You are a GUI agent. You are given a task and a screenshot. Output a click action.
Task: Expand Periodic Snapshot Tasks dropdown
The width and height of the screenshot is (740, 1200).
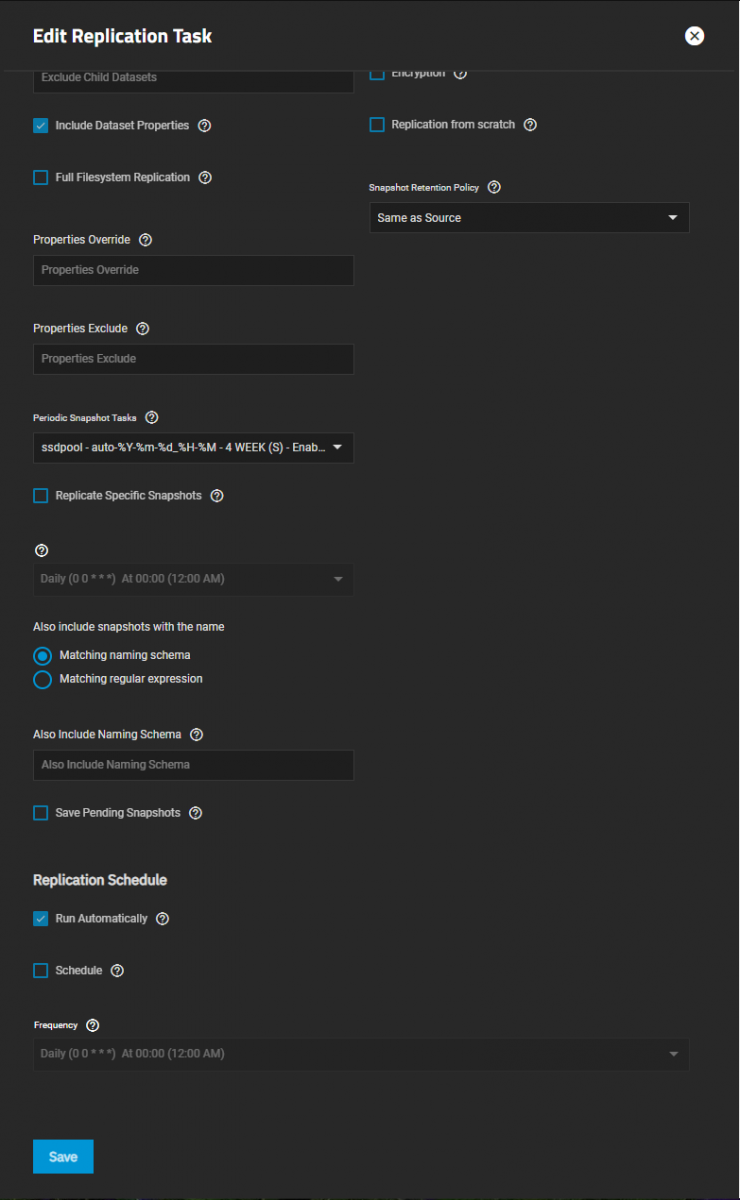tap(193, 448)
